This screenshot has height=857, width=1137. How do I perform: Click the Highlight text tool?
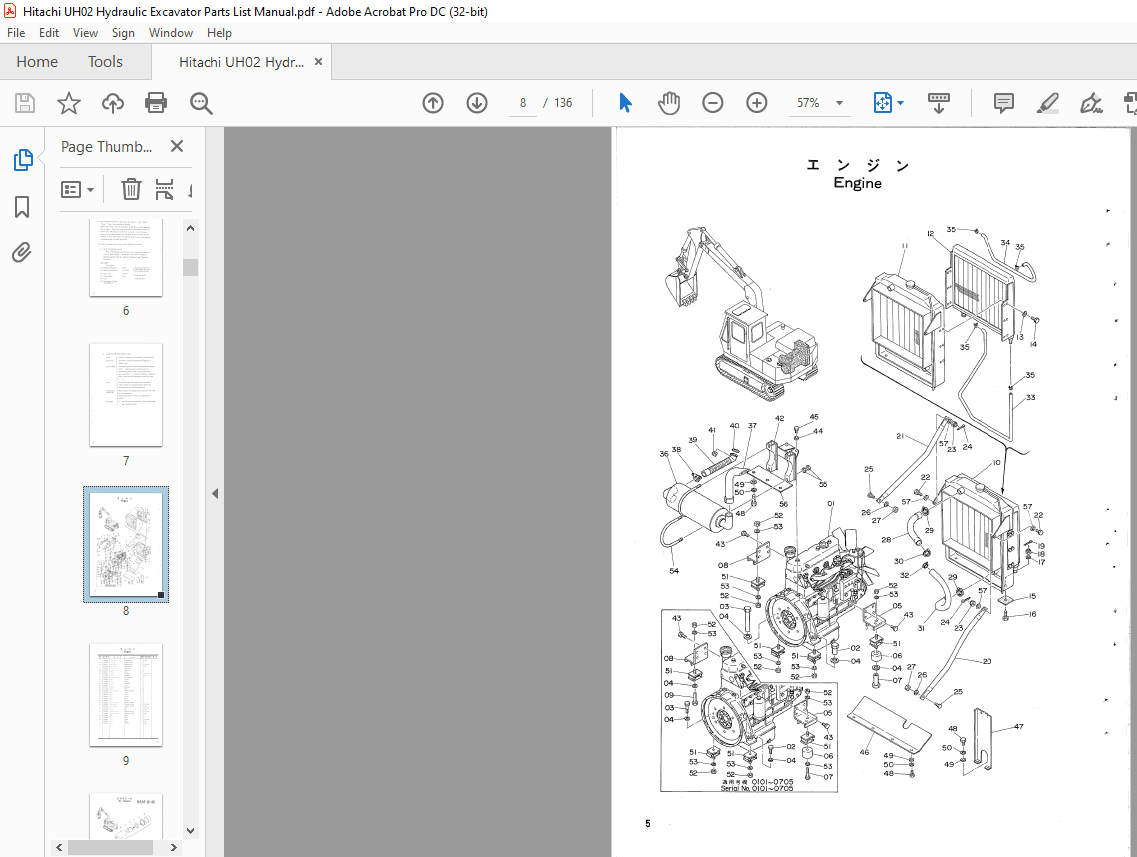tap(1047, 103)
